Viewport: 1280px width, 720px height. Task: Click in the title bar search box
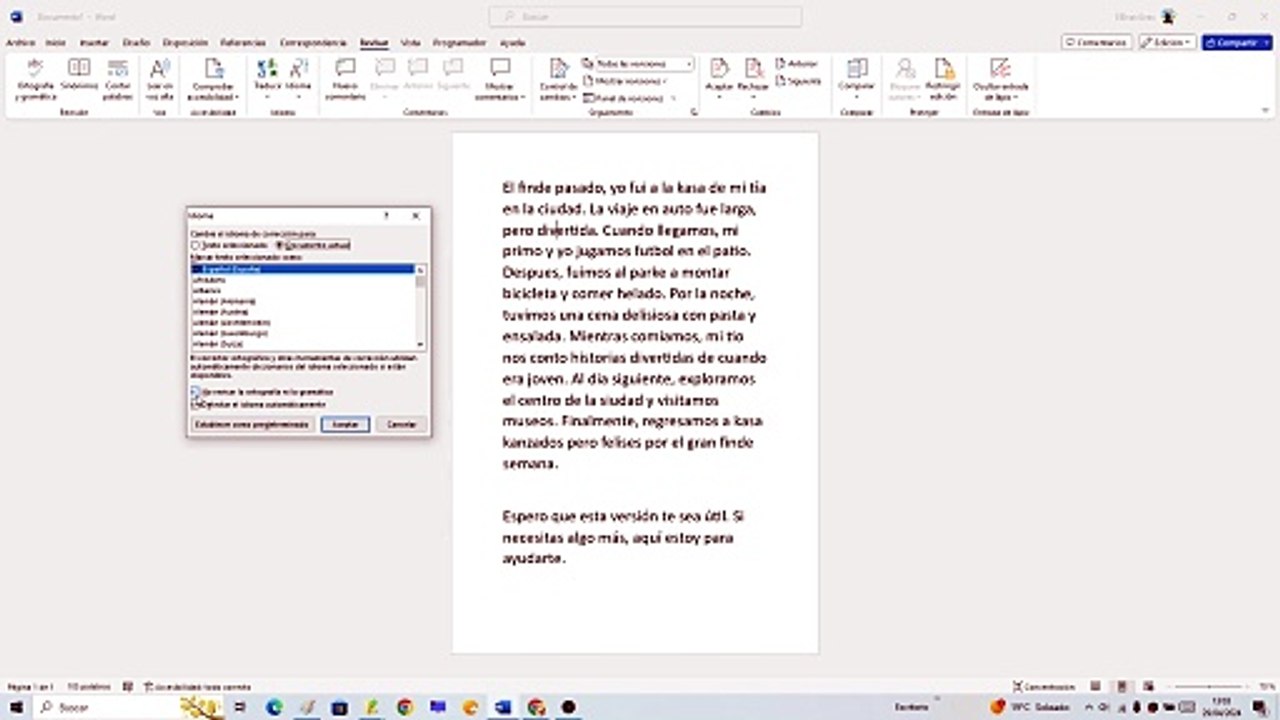click(645, 17)
